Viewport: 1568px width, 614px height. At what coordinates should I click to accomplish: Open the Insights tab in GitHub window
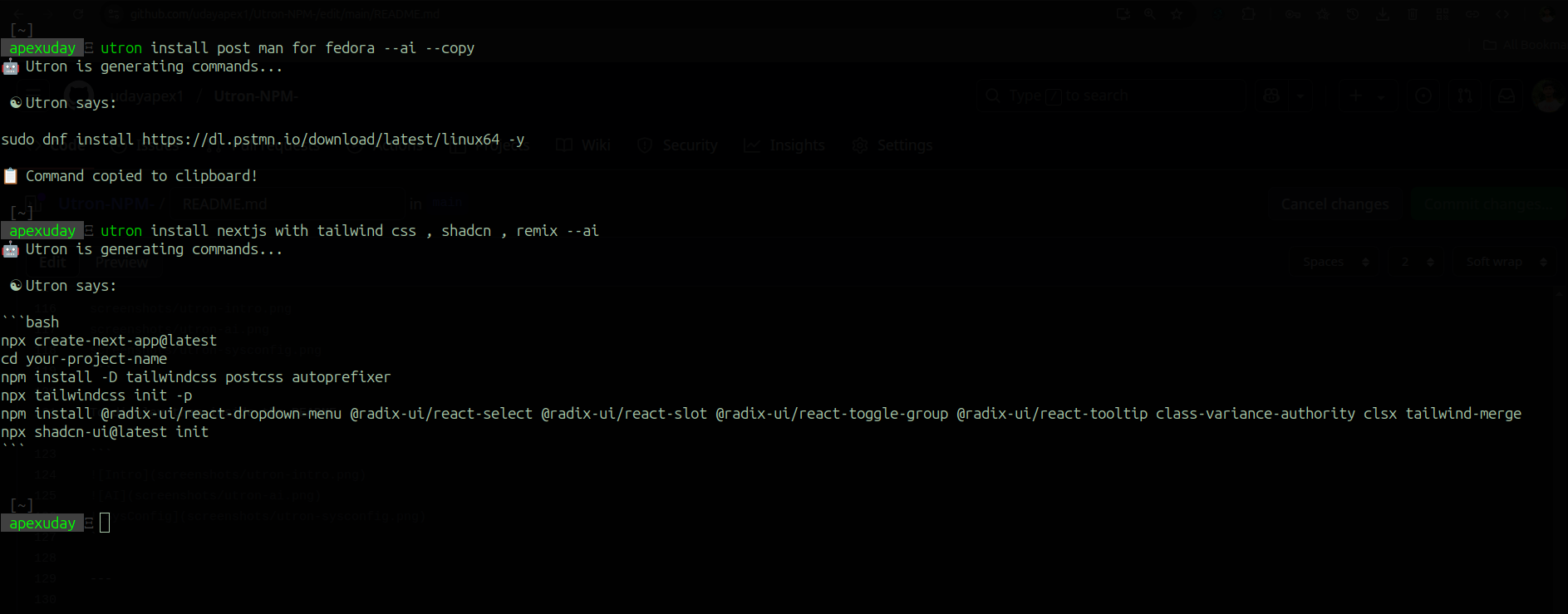click(x=784, y=145)
